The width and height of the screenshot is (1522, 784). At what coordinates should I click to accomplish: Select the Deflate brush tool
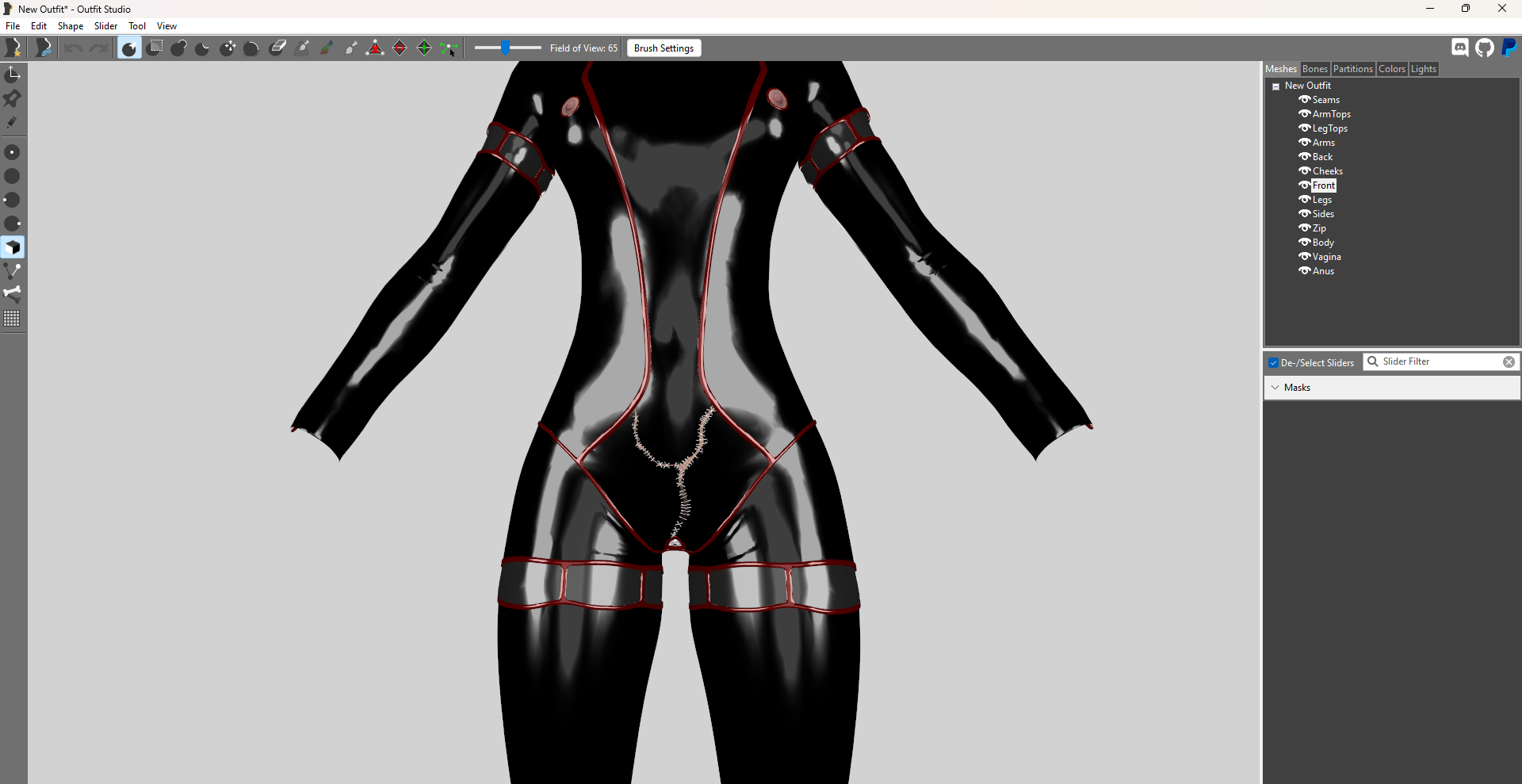(x=203, y=48)
